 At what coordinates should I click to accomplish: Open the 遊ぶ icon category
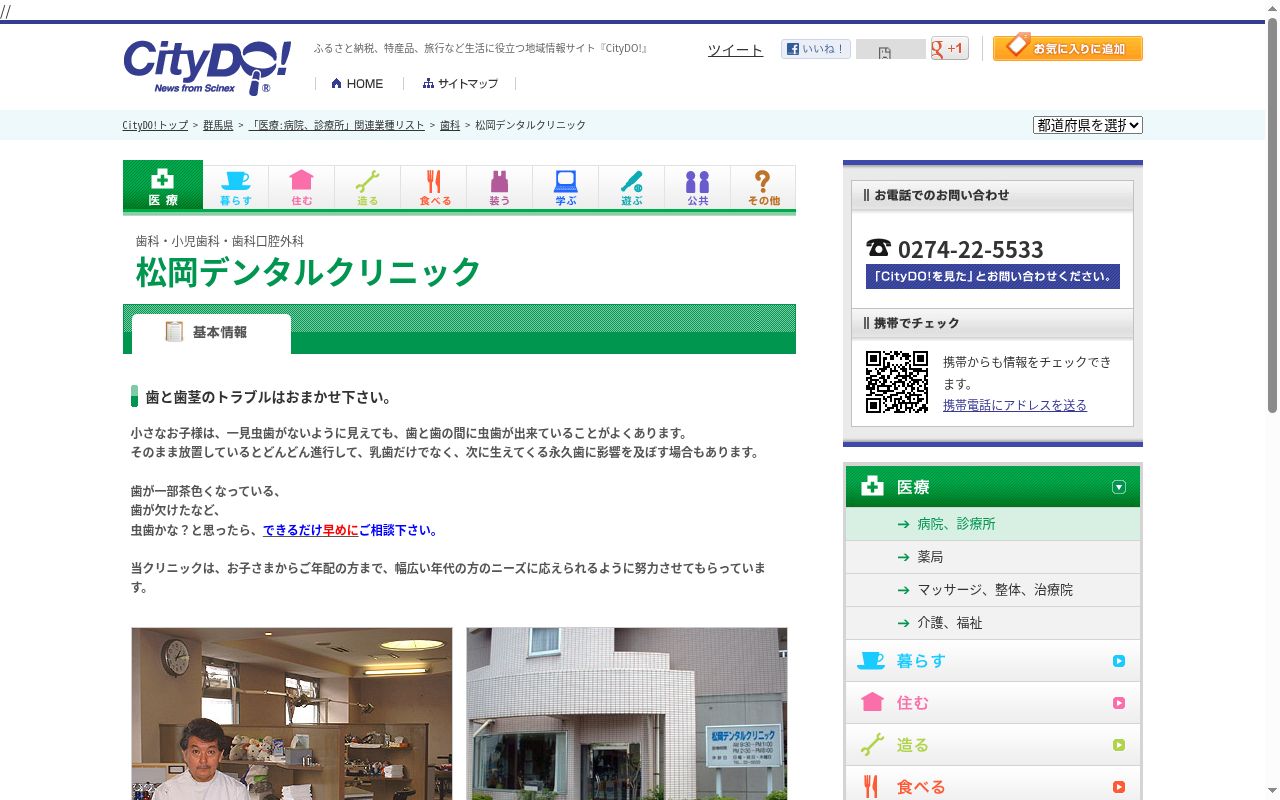632,187
